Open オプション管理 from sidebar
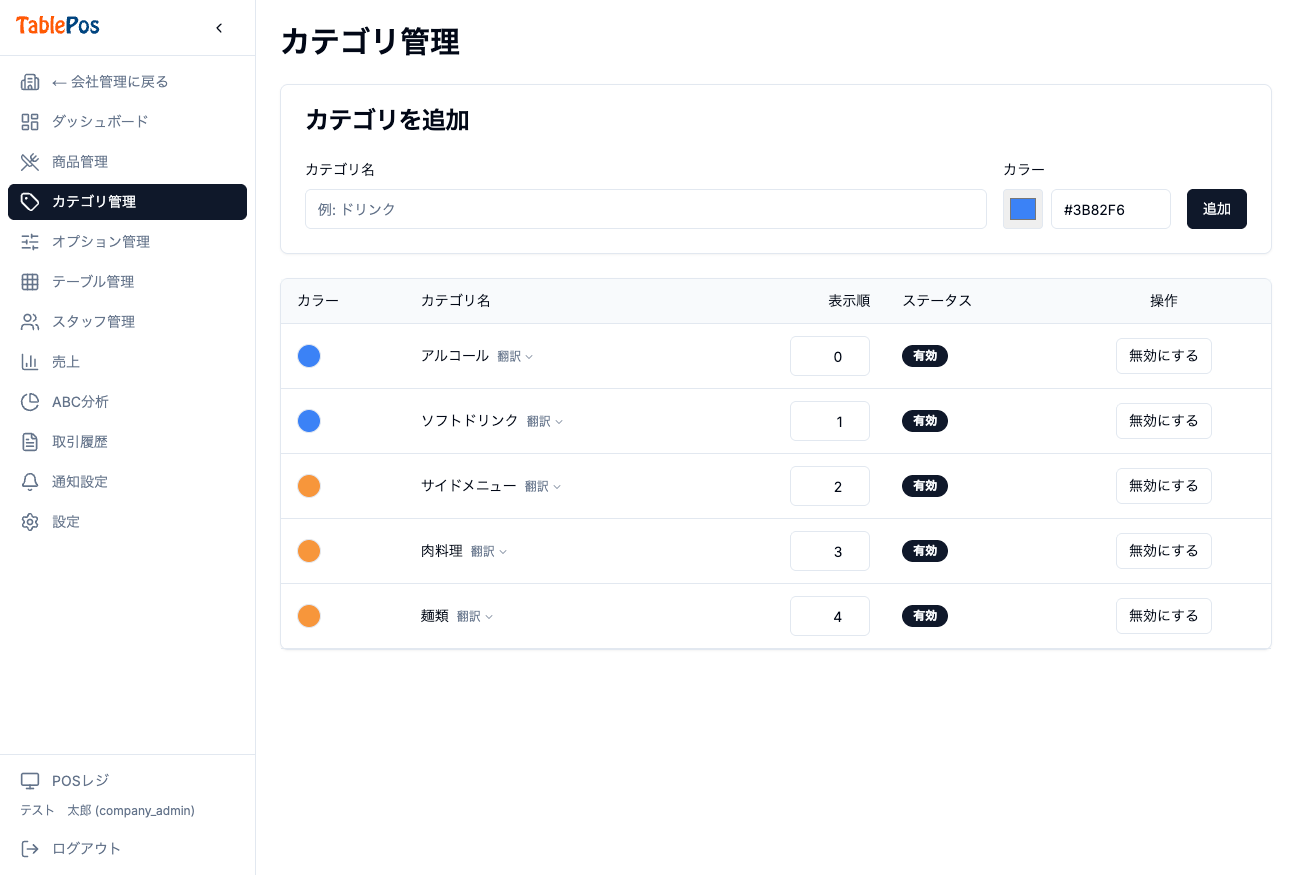1296x875 pixels. click(x=127, y=242)
